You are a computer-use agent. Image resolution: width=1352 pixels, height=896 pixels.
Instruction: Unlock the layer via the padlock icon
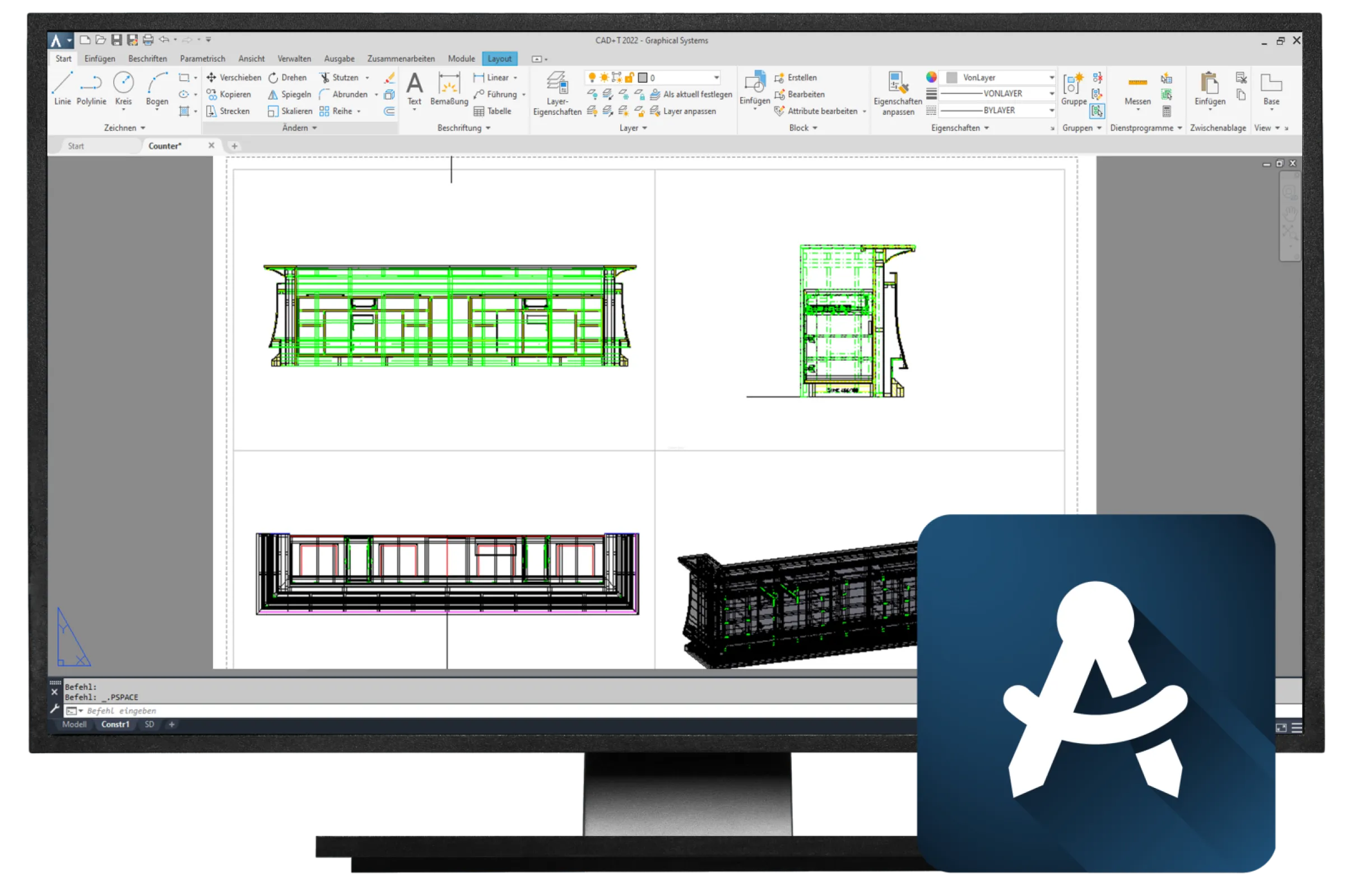[x=630, y=78]
